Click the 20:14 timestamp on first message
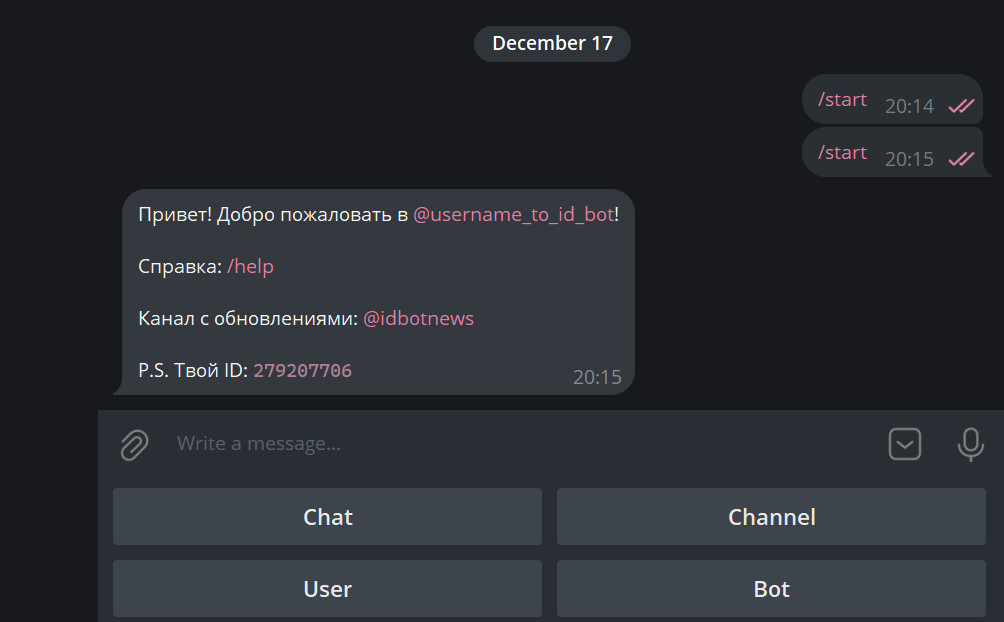The image size is (1004, 622). [x=909, y=106]
